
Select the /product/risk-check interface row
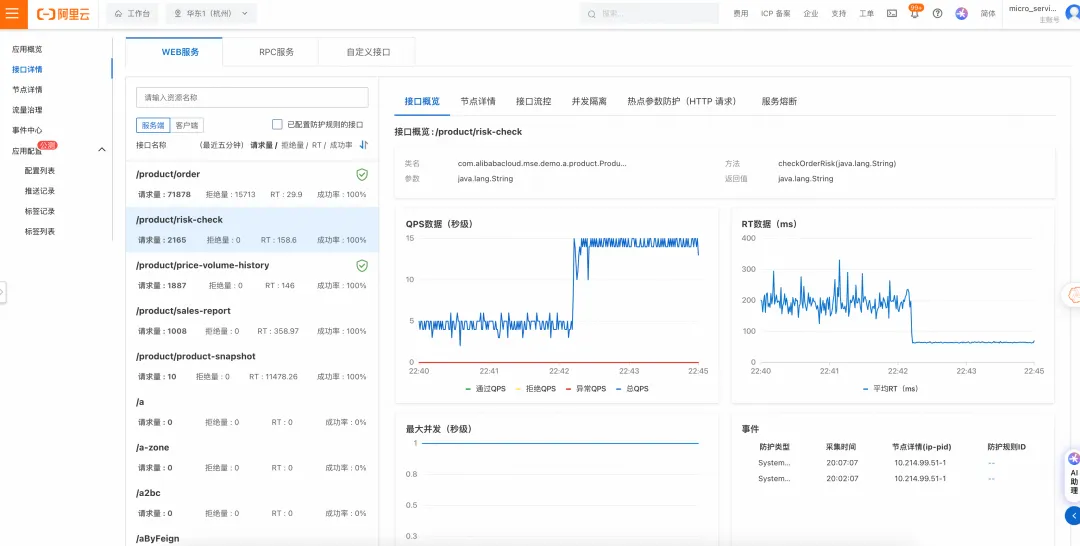coord(252,230)
